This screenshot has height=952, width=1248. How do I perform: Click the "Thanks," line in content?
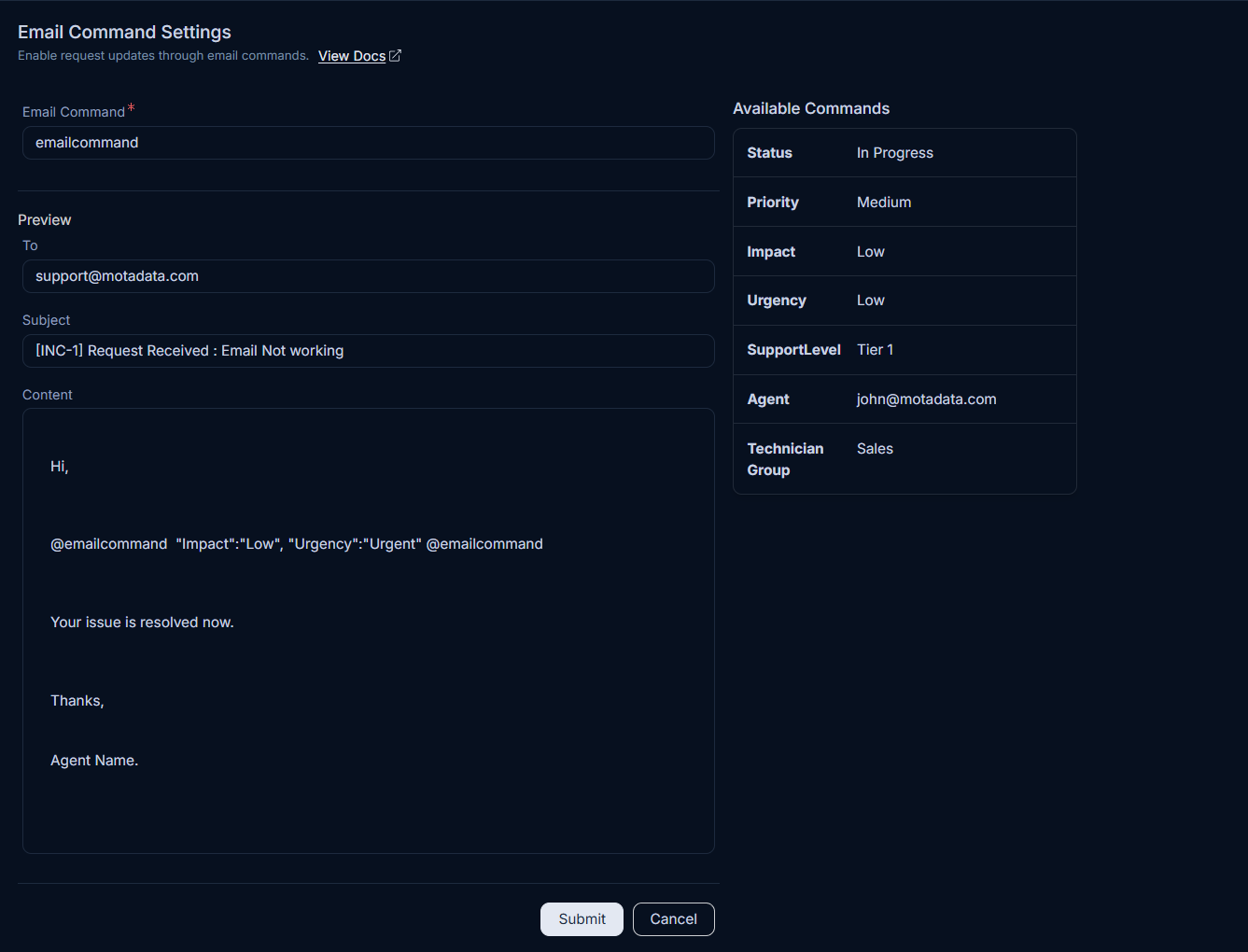(x=77, y=701)
